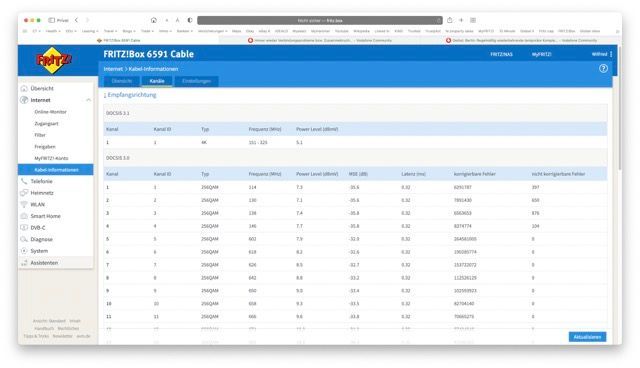
Task: Click frequency 602 in channel 5 row
Action: pyautogui.click(x=252, y=239)
